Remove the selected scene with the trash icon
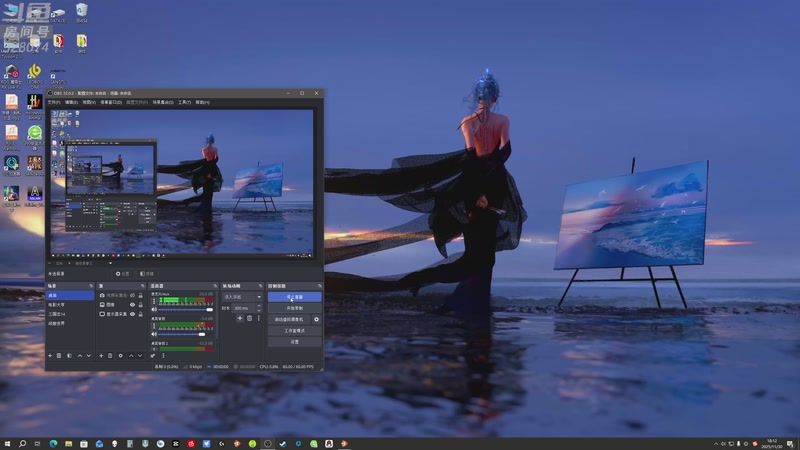 (x=59, y=356)
